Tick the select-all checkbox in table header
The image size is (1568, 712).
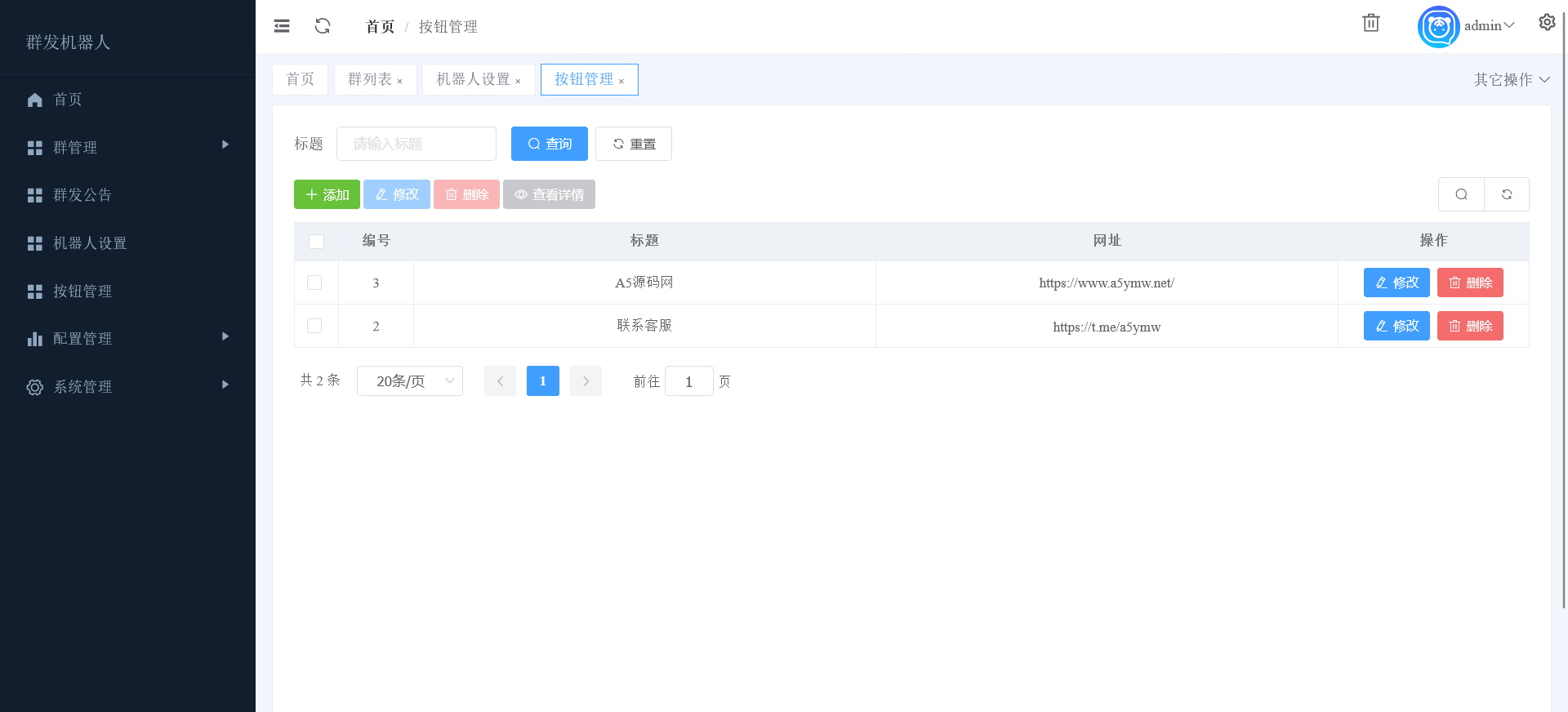[317, 242]
